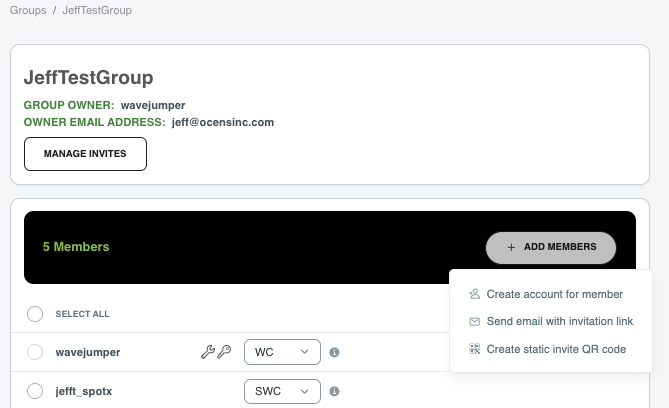Viewport: 669px width, 408px height.
Task: Open info icon next to WC dropdown
Action: point(334,353)
